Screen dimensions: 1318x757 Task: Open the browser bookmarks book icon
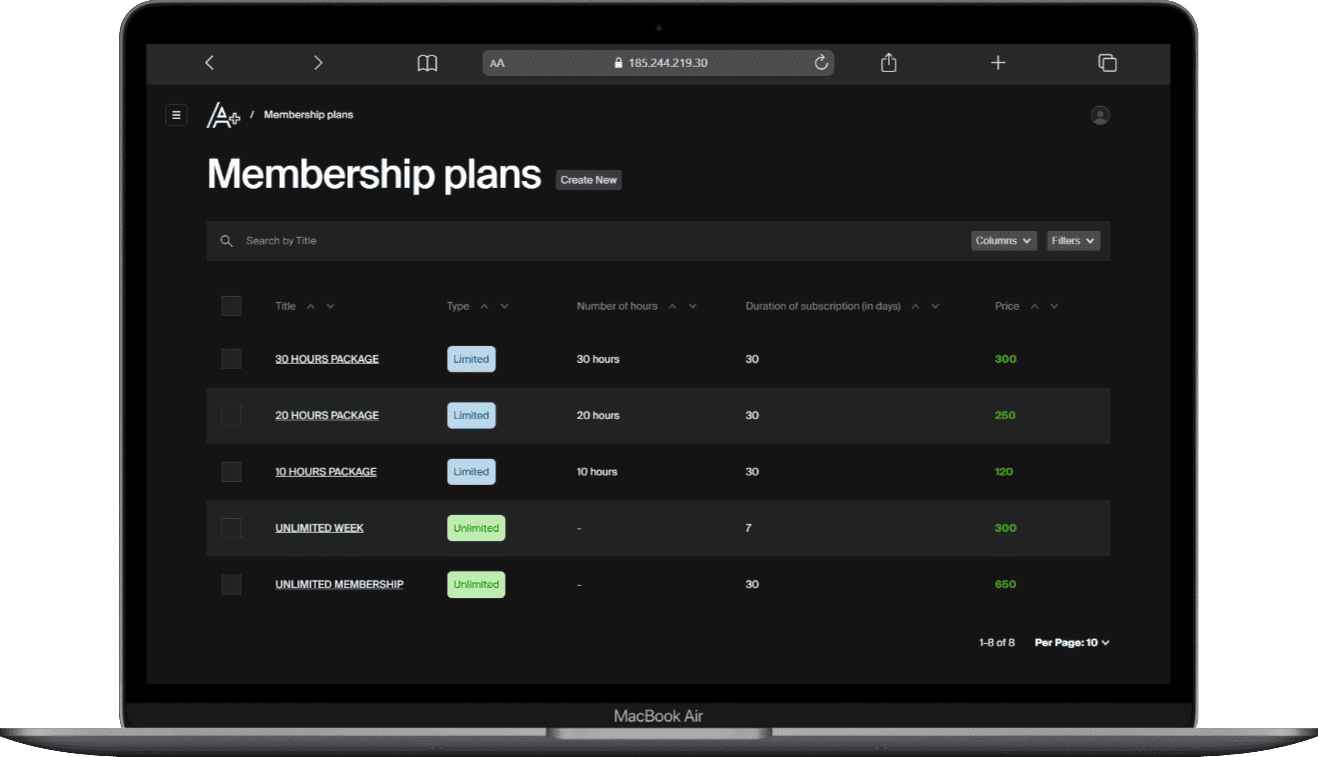[x=427, y=63]
